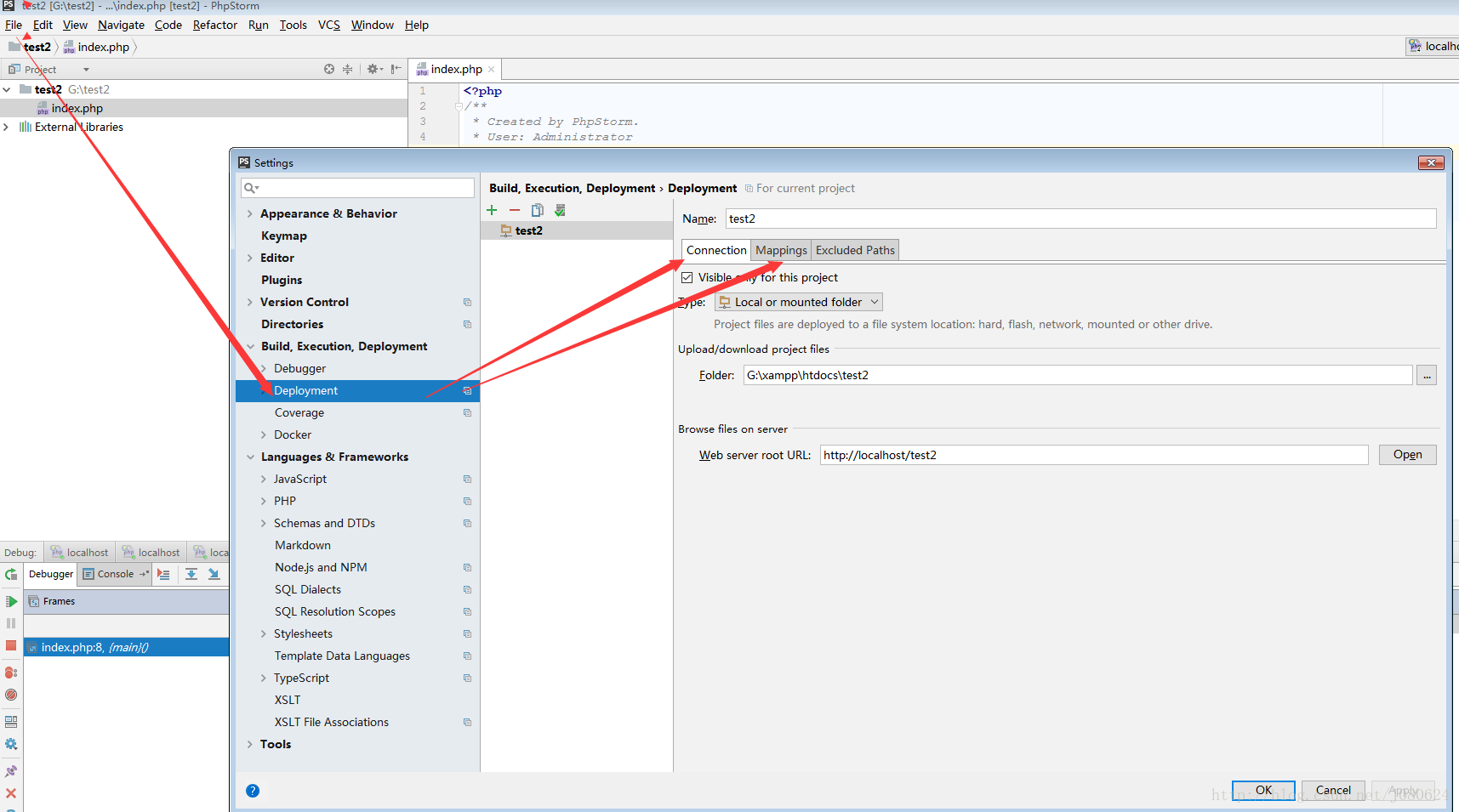Stop debugging with red square

[x=11, y=645]
